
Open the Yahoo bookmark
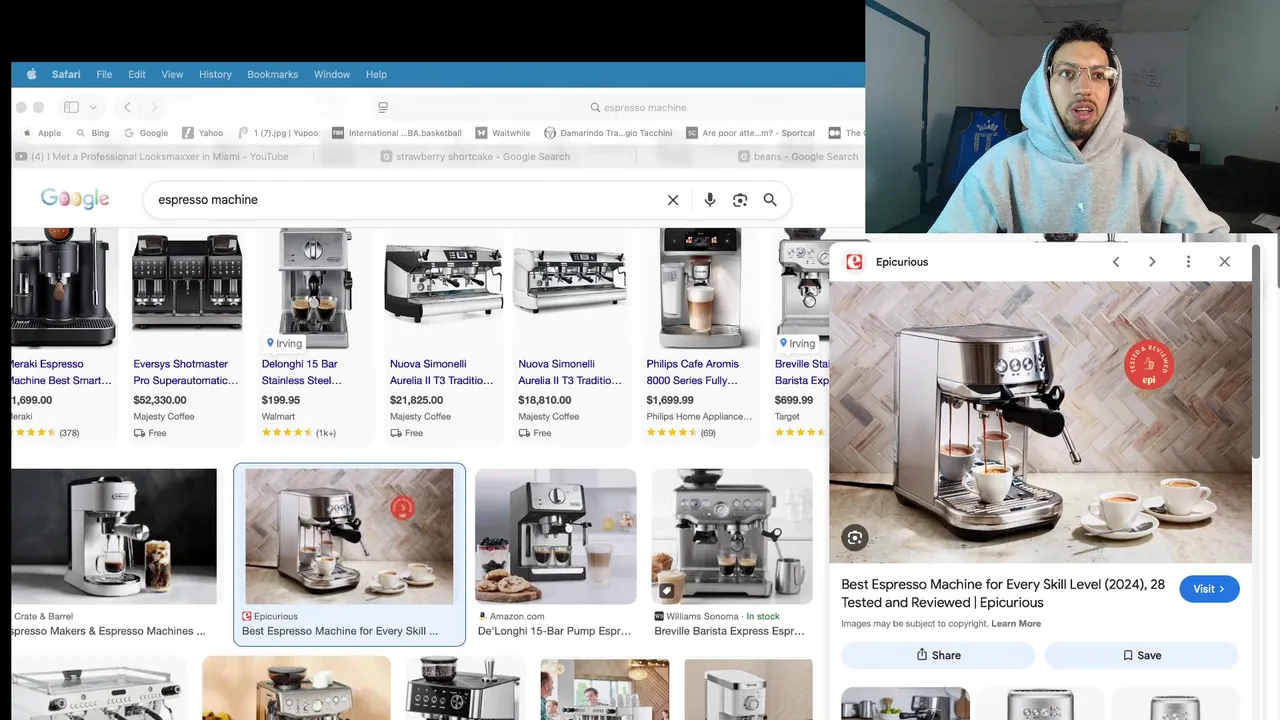coord(203,133)
